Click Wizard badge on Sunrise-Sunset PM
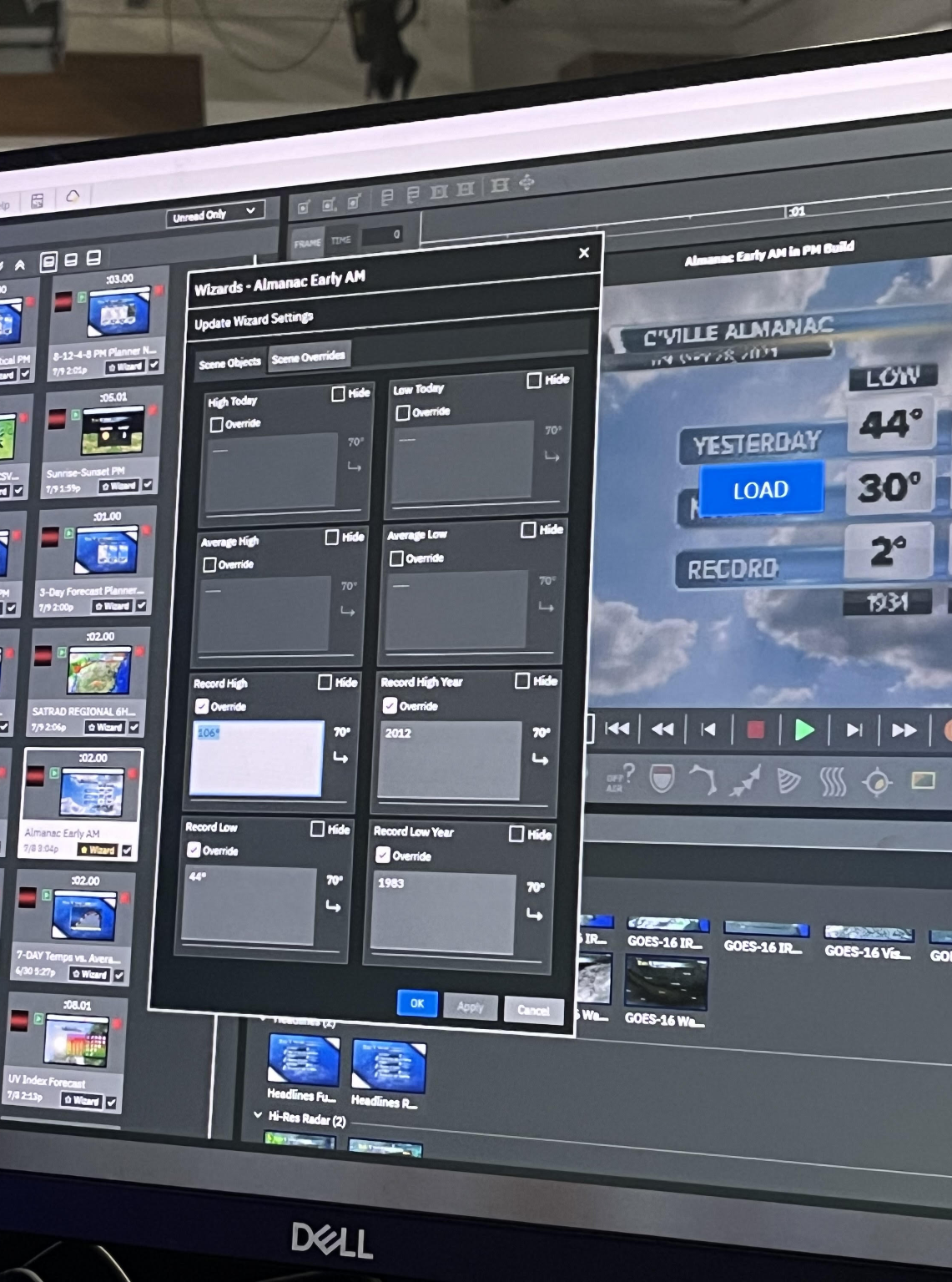 click(119, 486)
